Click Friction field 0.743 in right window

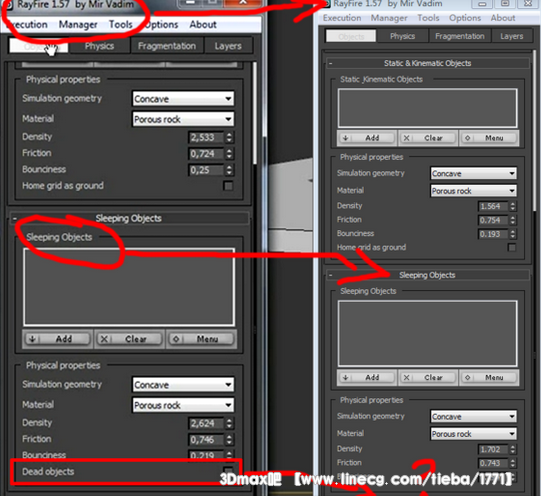[493, 463]
